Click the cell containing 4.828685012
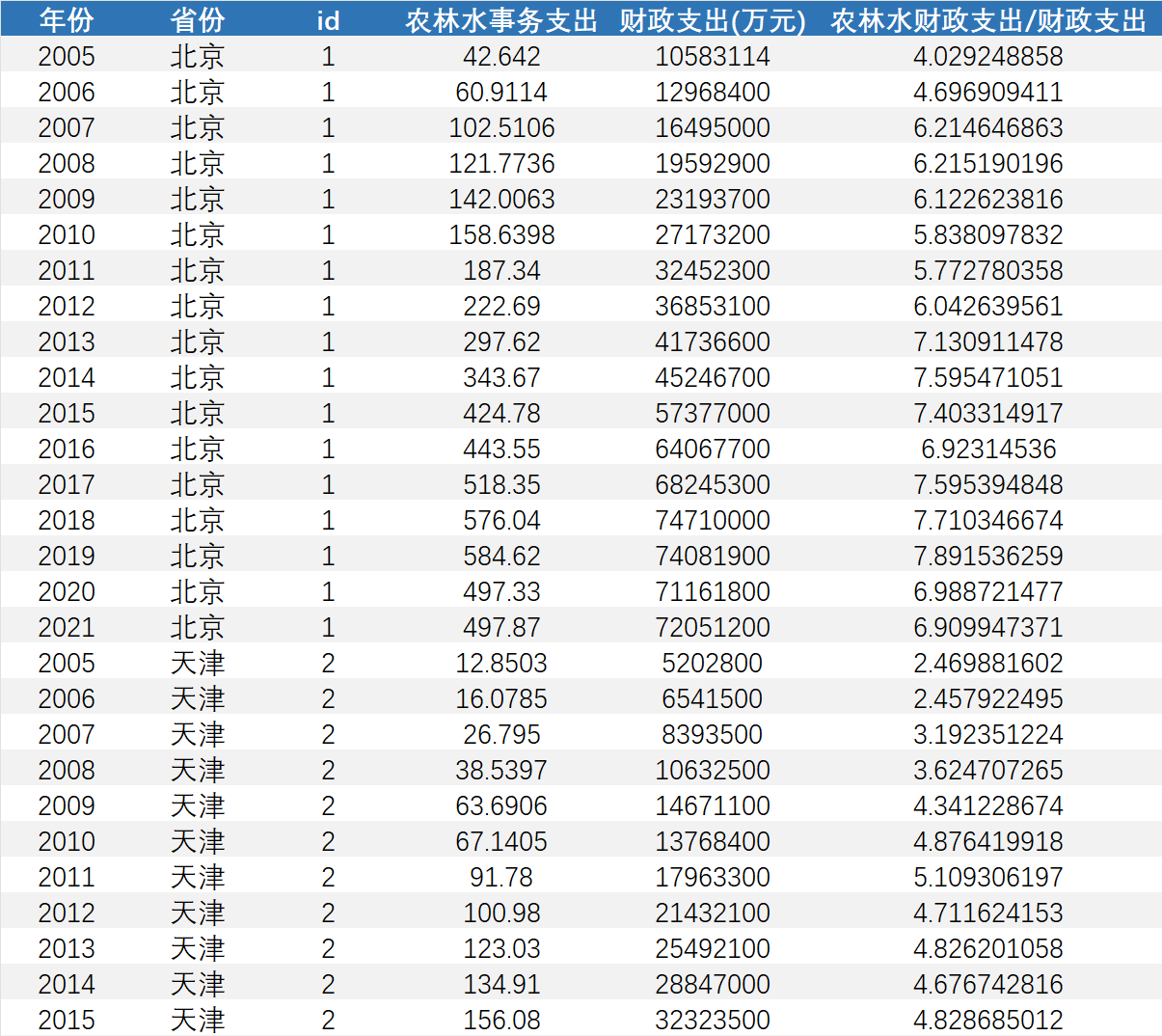The image size is (1162, 1036). pyautogui.click(x=988, y=1021)
